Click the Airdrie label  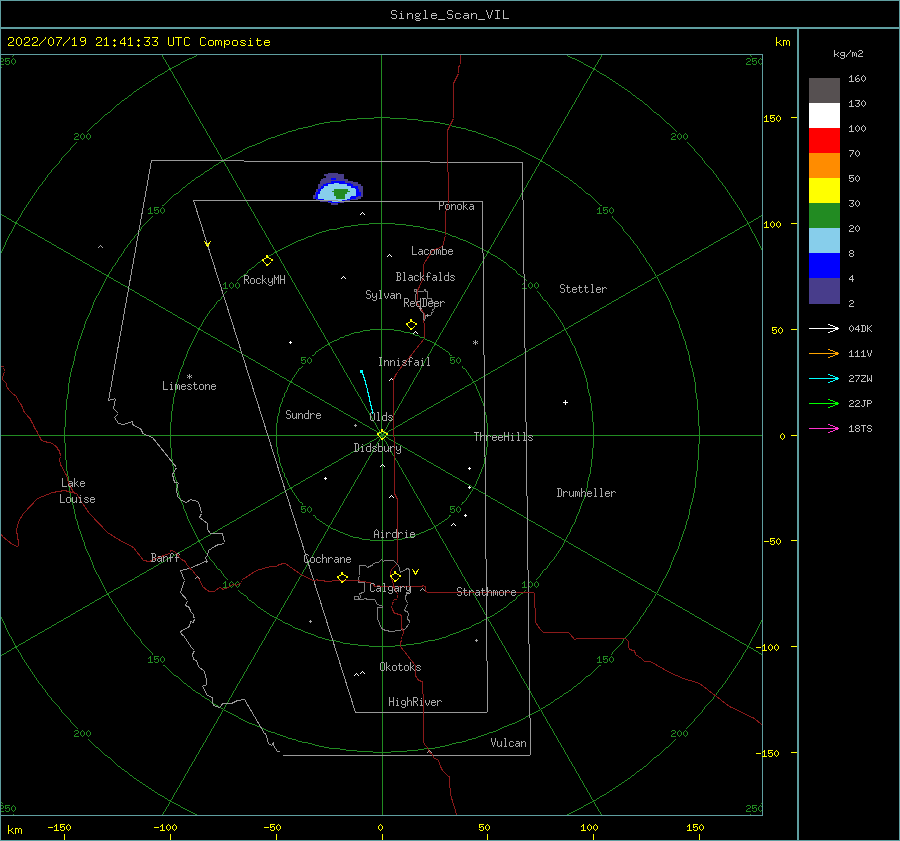click(394, 534)
